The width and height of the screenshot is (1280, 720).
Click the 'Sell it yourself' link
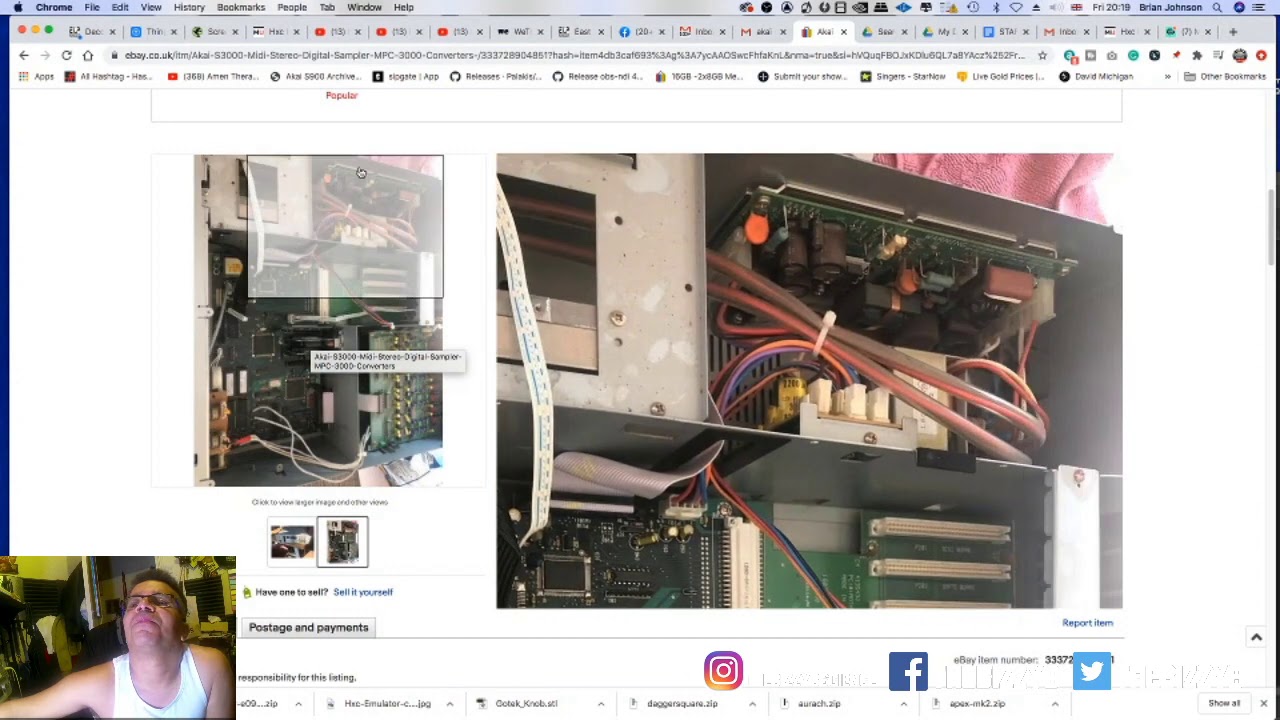[x=363, y=592]
